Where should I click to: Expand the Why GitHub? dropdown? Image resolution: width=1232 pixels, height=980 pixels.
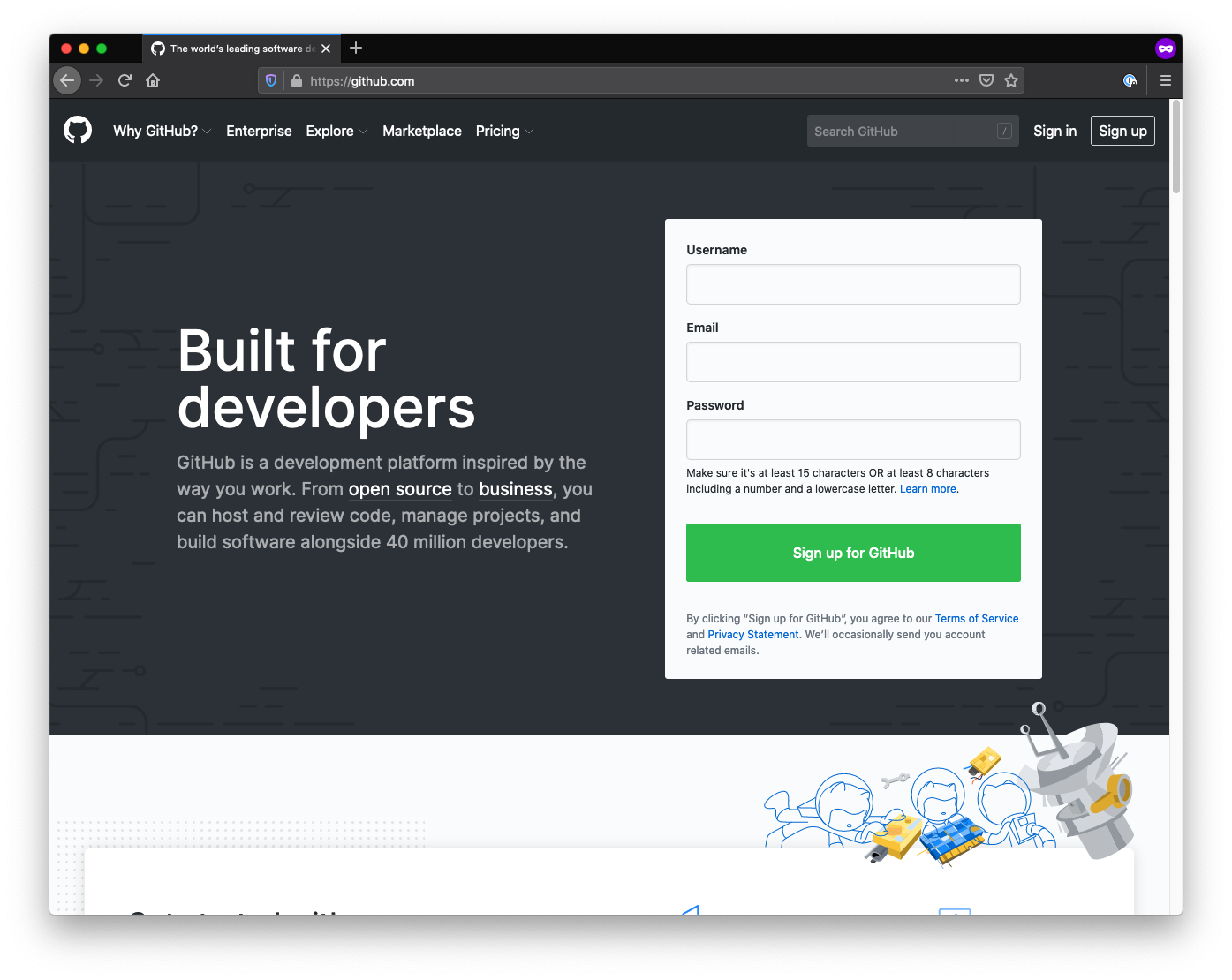point(162,131)
